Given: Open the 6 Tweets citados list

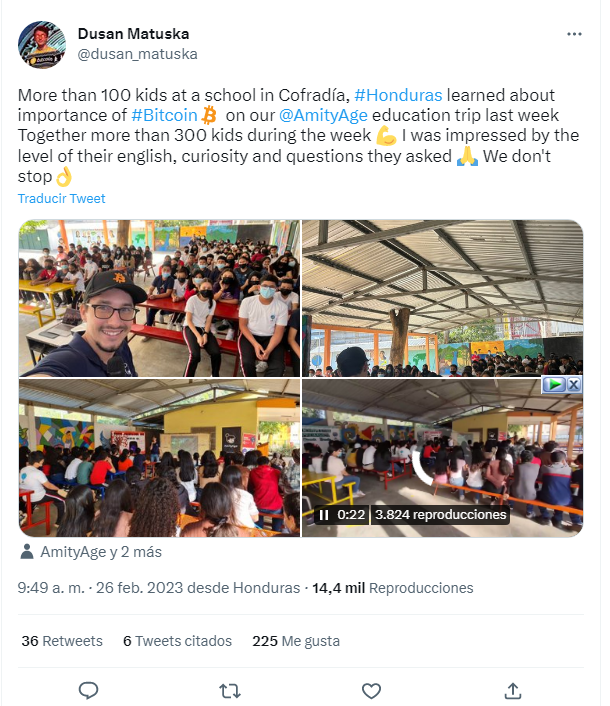Looking at the screenshot, I should 177,641.
